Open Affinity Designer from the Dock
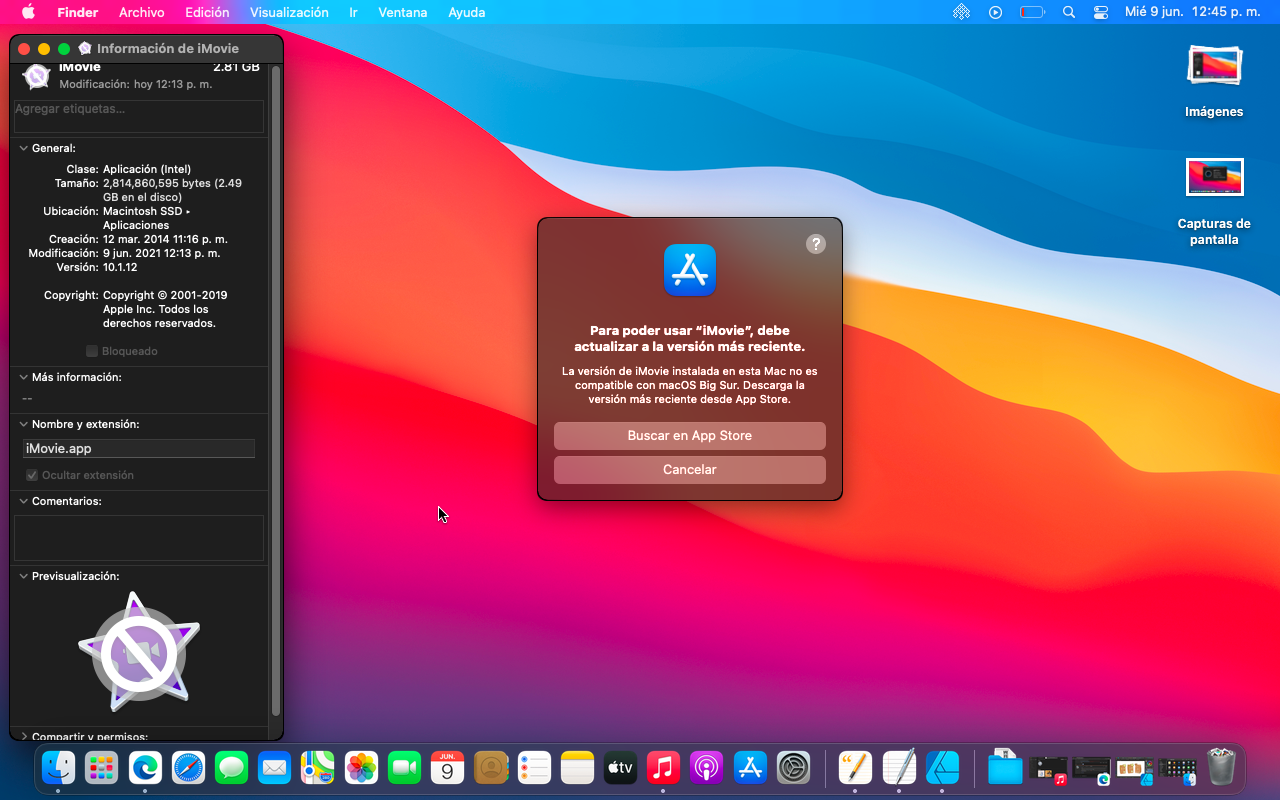 coord(942,768)
